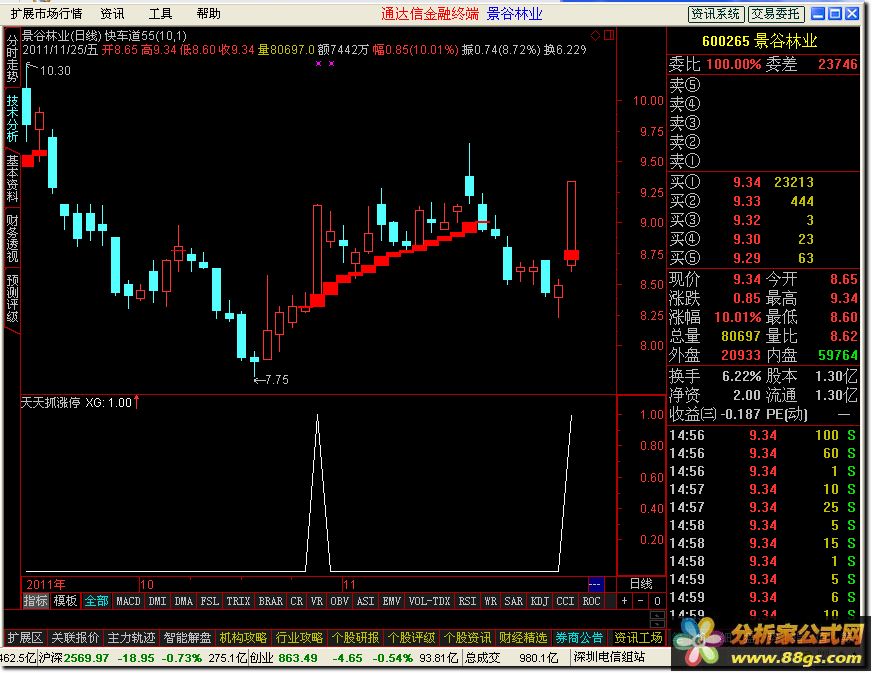The width and height of the screenshot is (873, 673).
Task: Select the VR indicator
Action: coord(317,601)
